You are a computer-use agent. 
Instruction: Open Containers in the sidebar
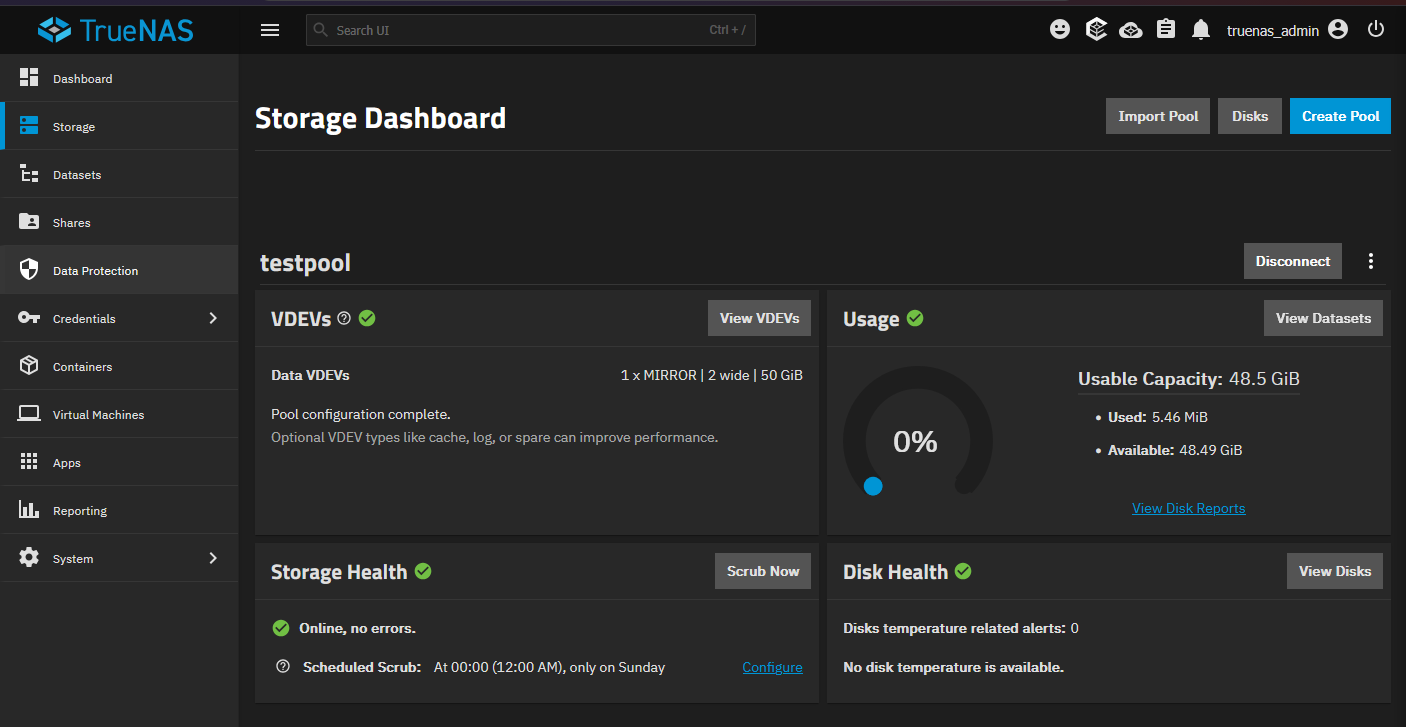click(x=119, y=367)
